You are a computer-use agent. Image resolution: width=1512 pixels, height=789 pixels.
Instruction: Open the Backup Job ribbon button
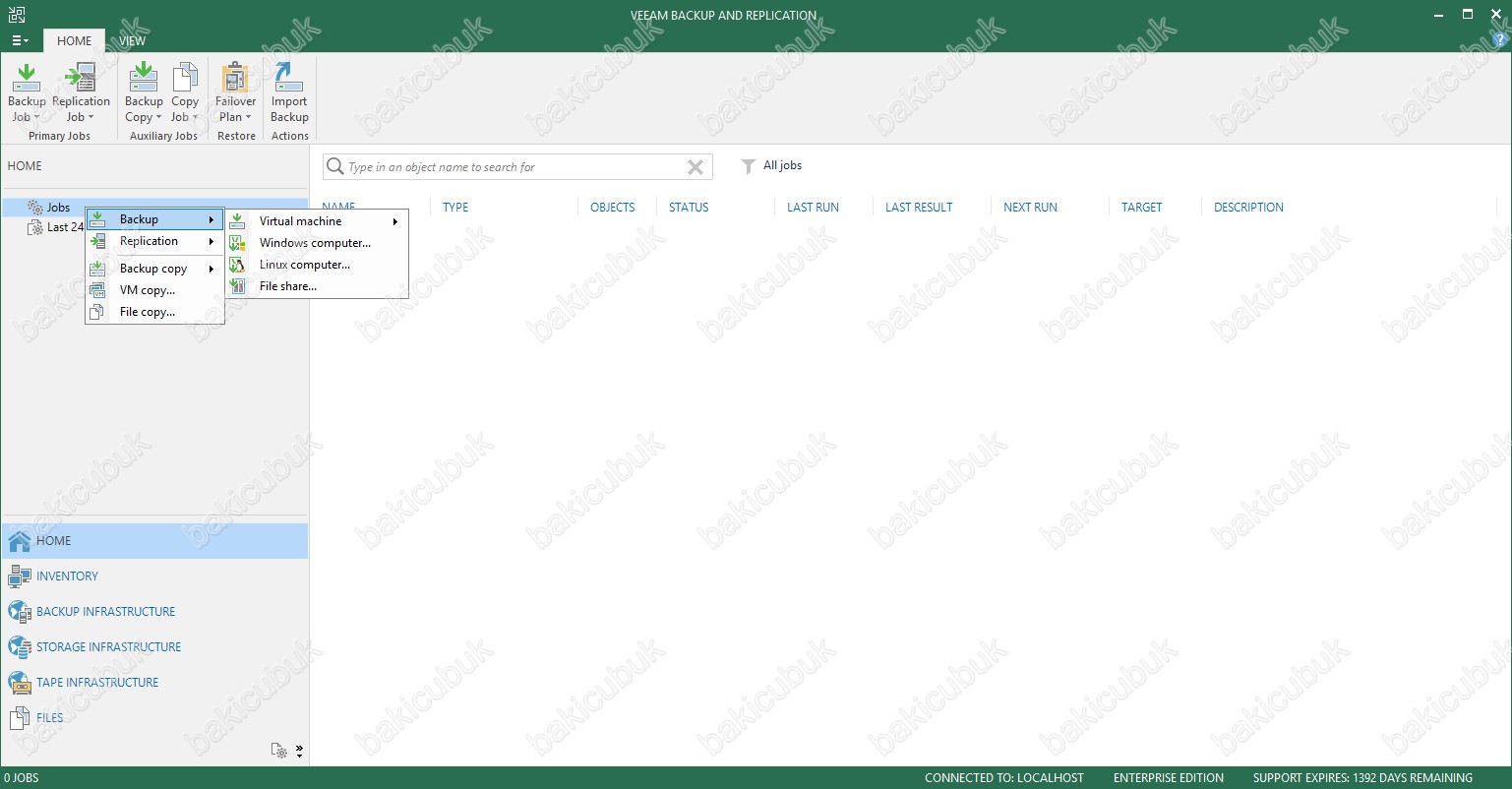pos(27,92)
